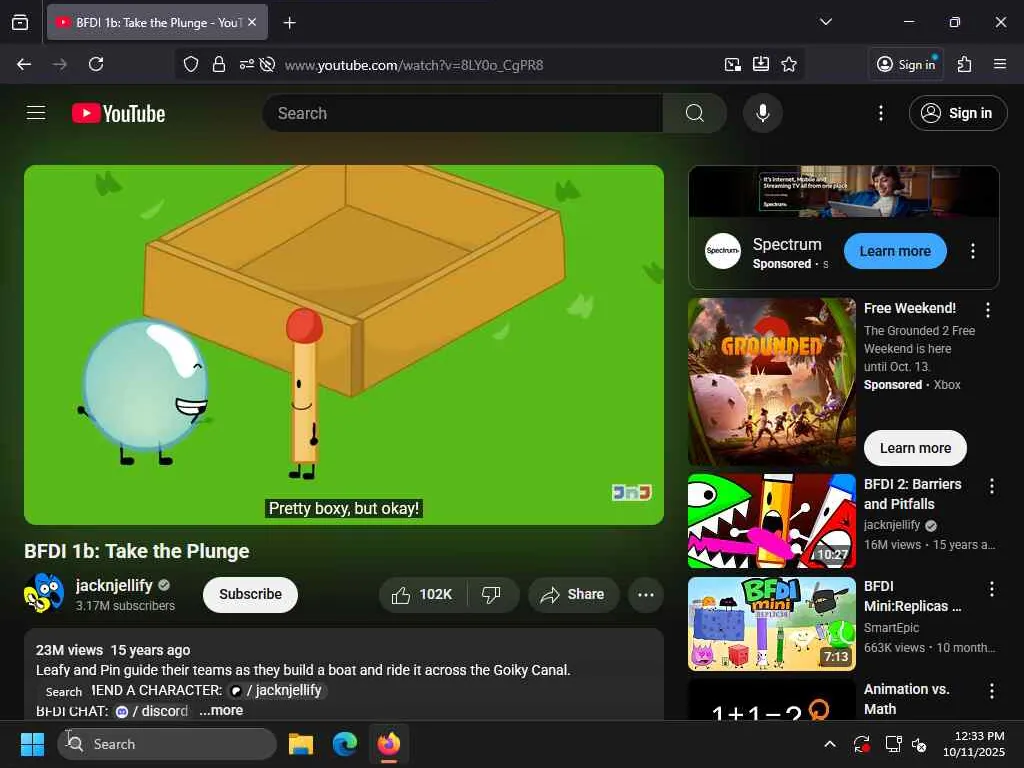View site security via padlock icon
Viewport: 1024px width, 768px height.
pos(219,64)
